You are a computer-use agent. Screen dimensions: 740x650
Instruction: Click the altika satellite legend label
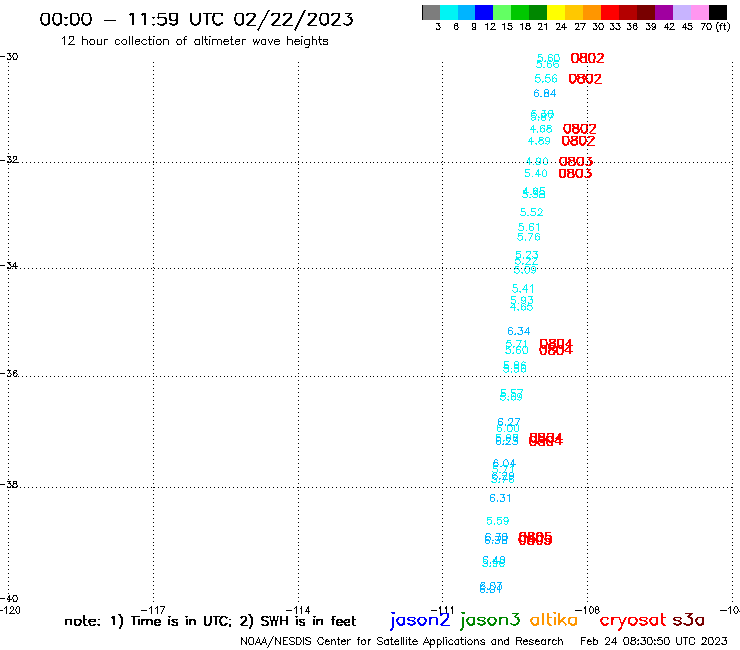pyautogui.click(x=554, y=620)
